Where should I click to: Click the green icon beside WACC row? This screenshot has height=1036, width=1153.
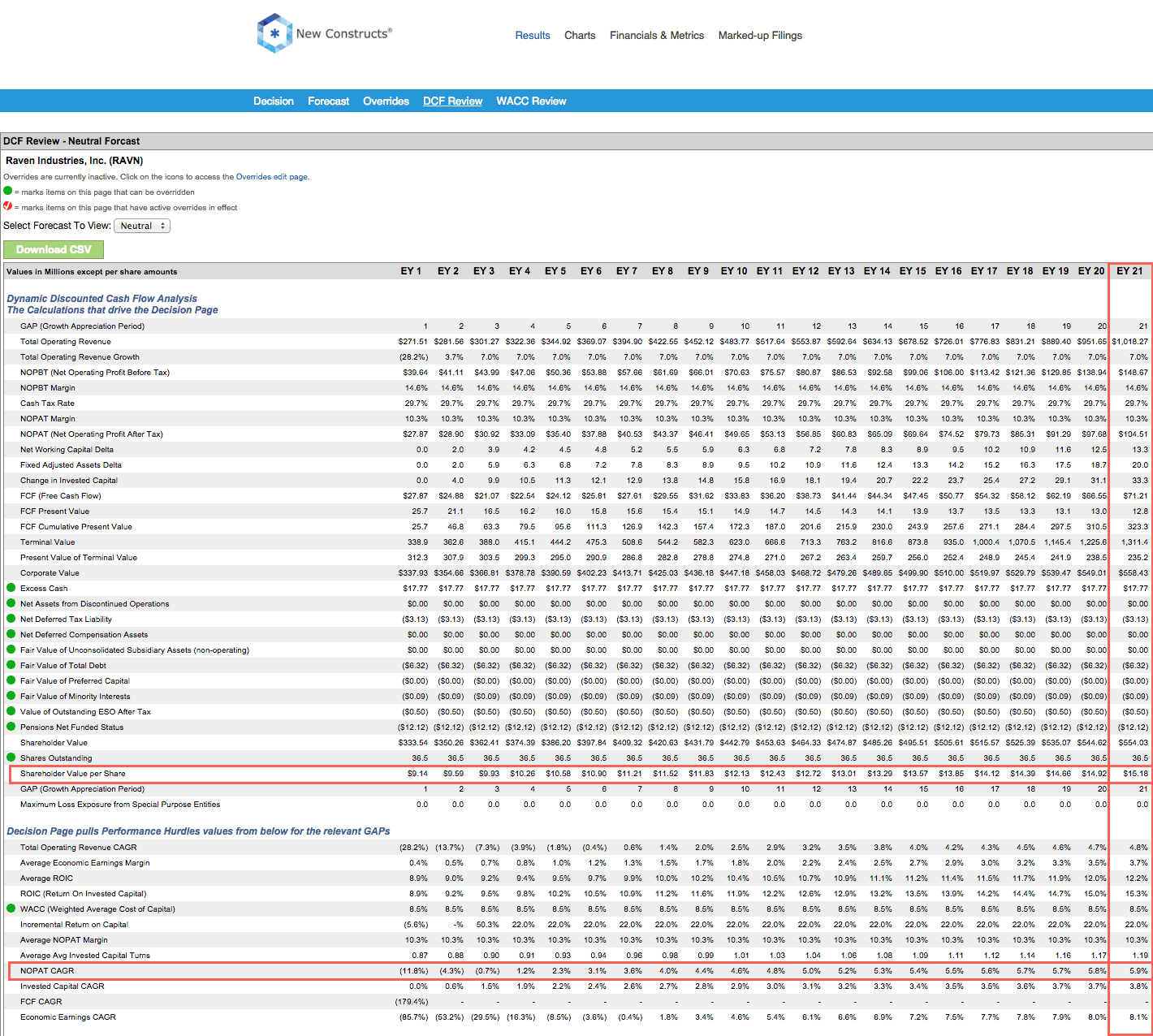pos(11,909)
